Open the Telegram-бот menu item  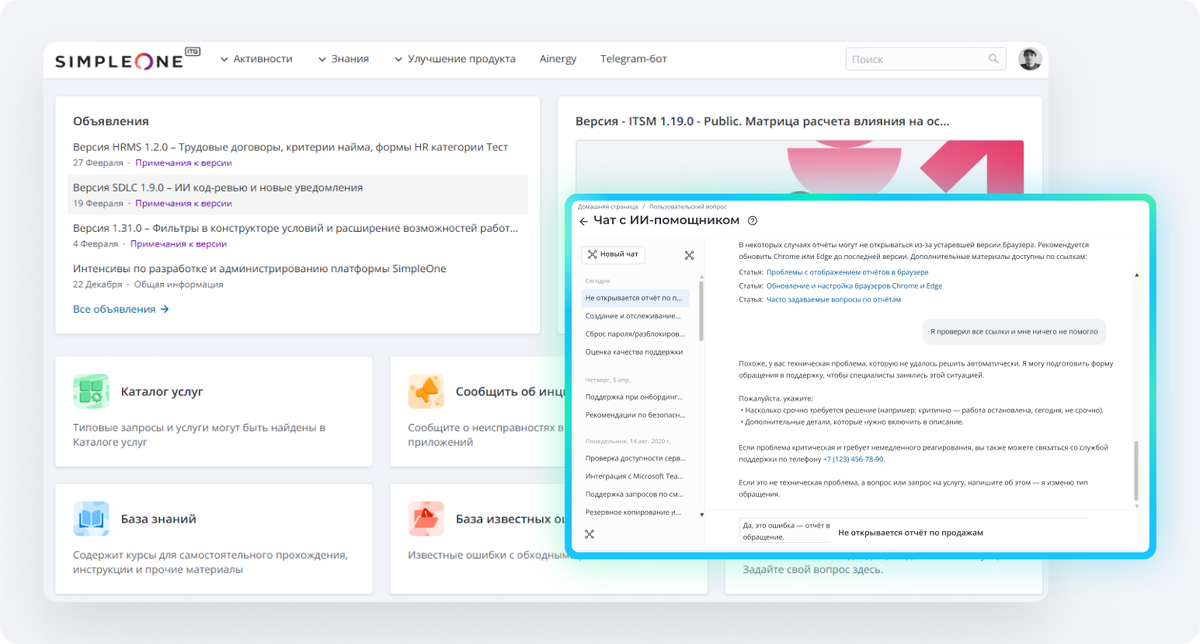(633, 59)
